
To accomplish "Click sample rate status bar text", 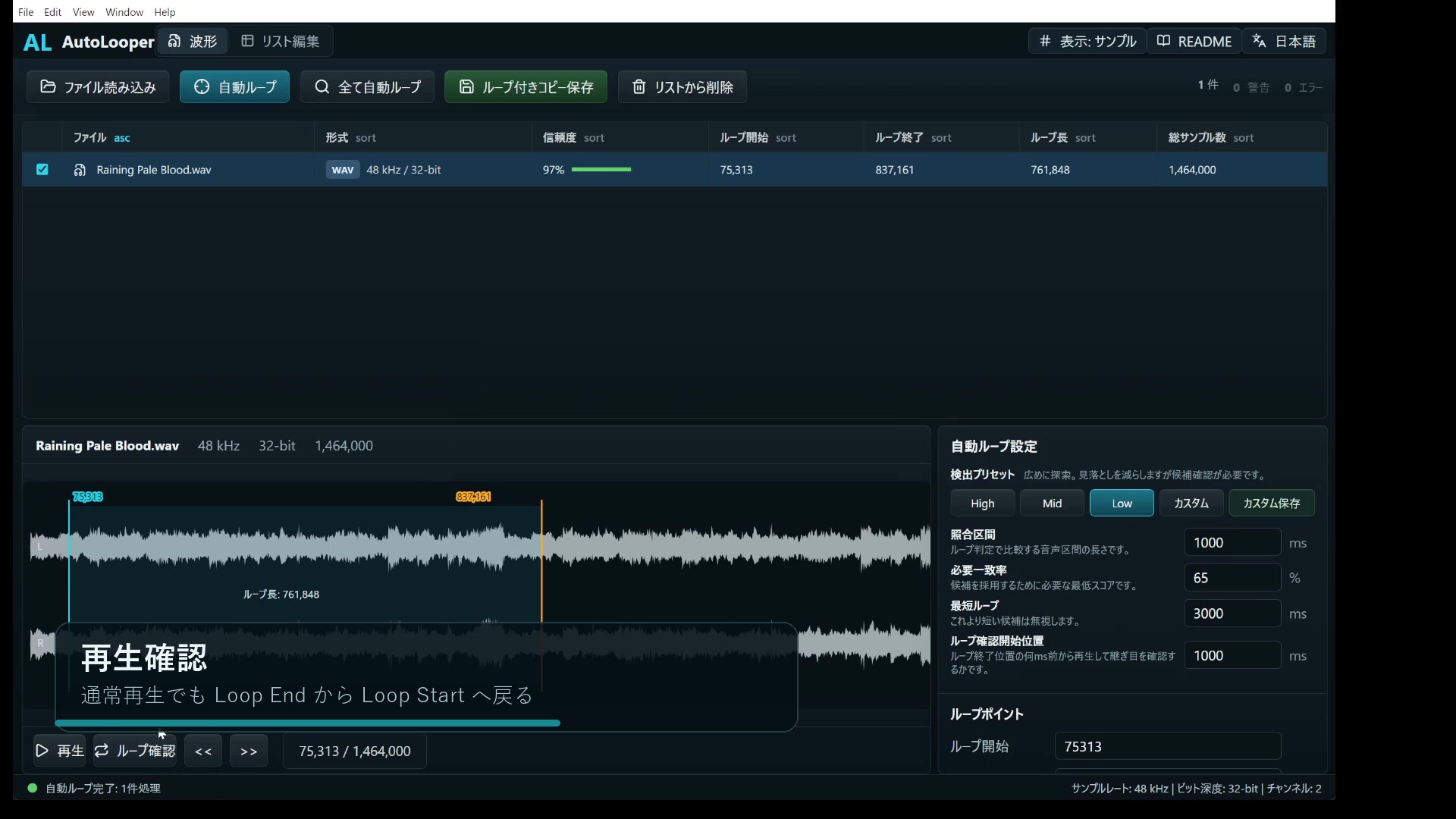I will coord(1120,789).
